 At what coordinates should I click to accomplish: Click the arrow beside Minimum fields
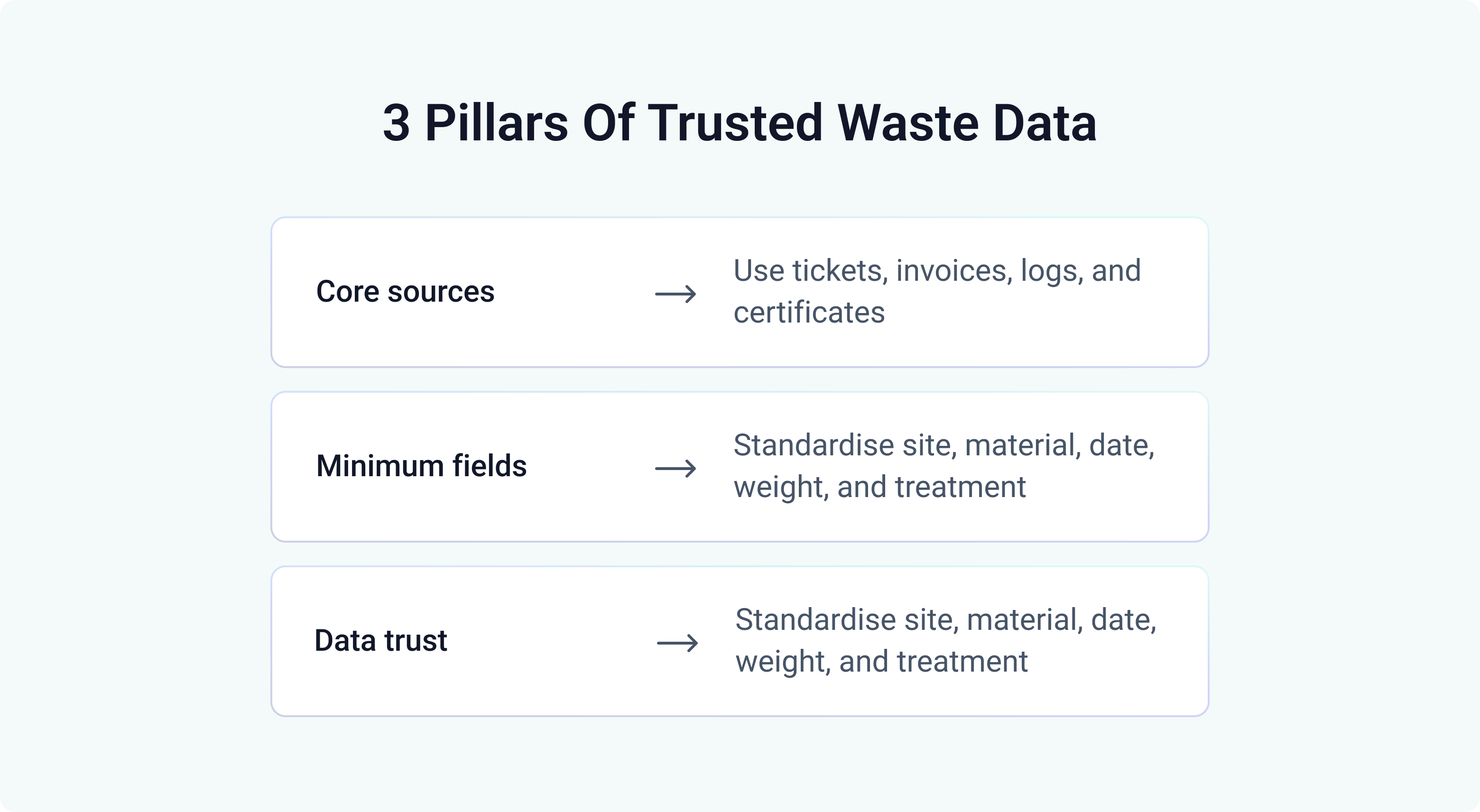pyautogui.click(x=675, y=469)
